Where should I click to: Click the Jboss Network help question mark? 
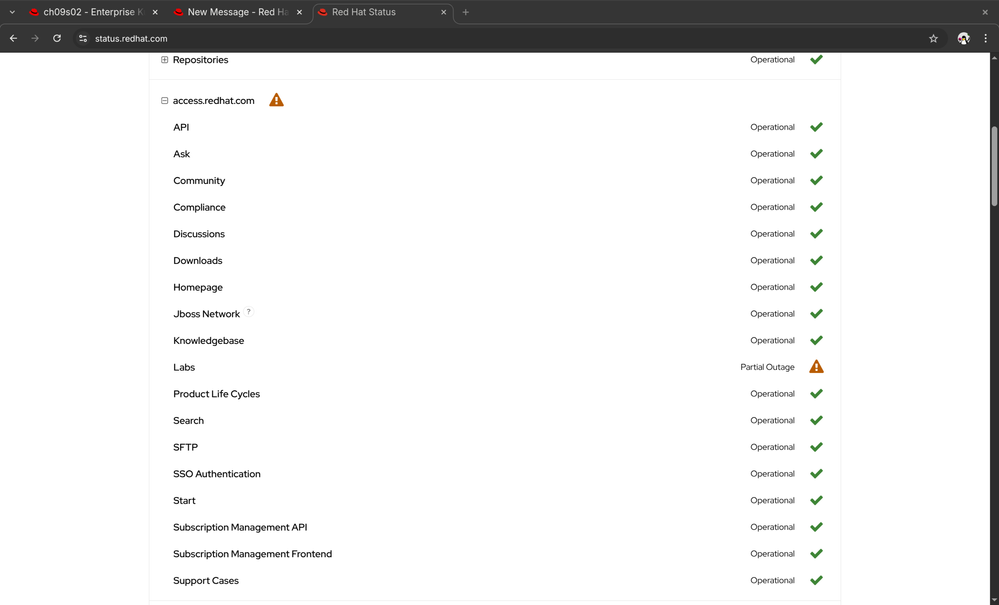pyautogui.click(x=249, y=312)
